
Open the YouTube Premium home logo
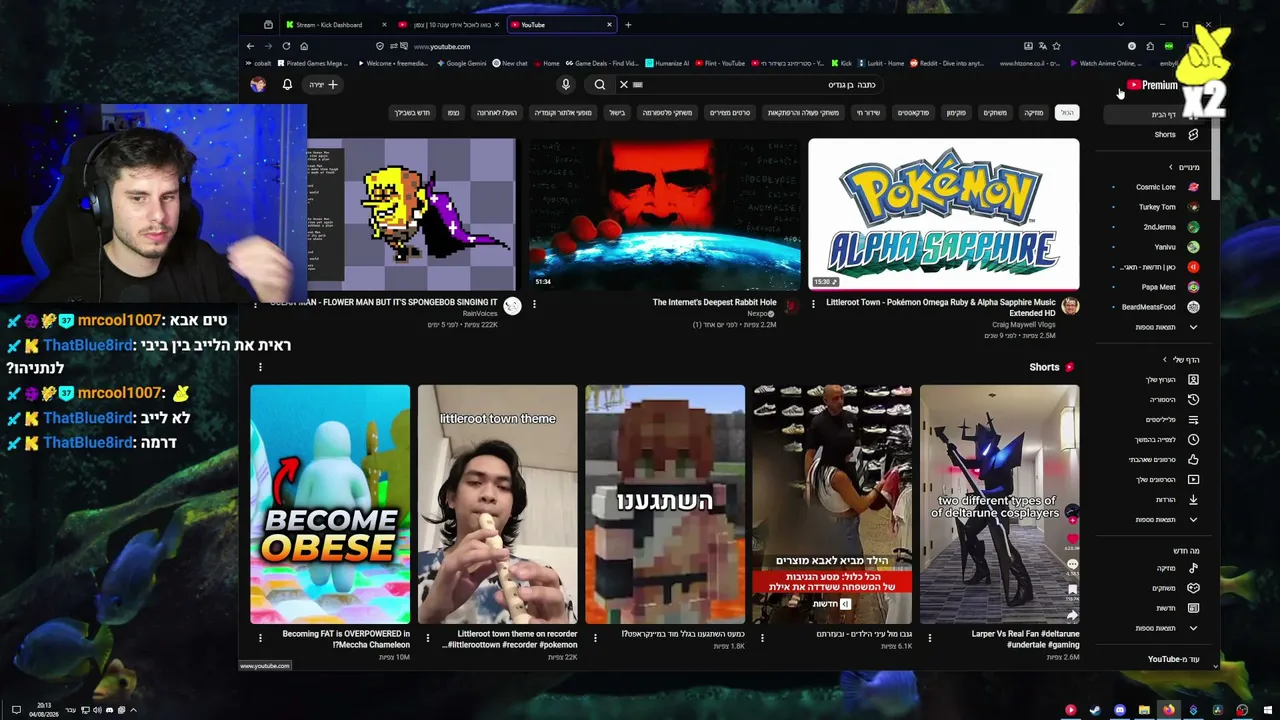pos(1152,85)
